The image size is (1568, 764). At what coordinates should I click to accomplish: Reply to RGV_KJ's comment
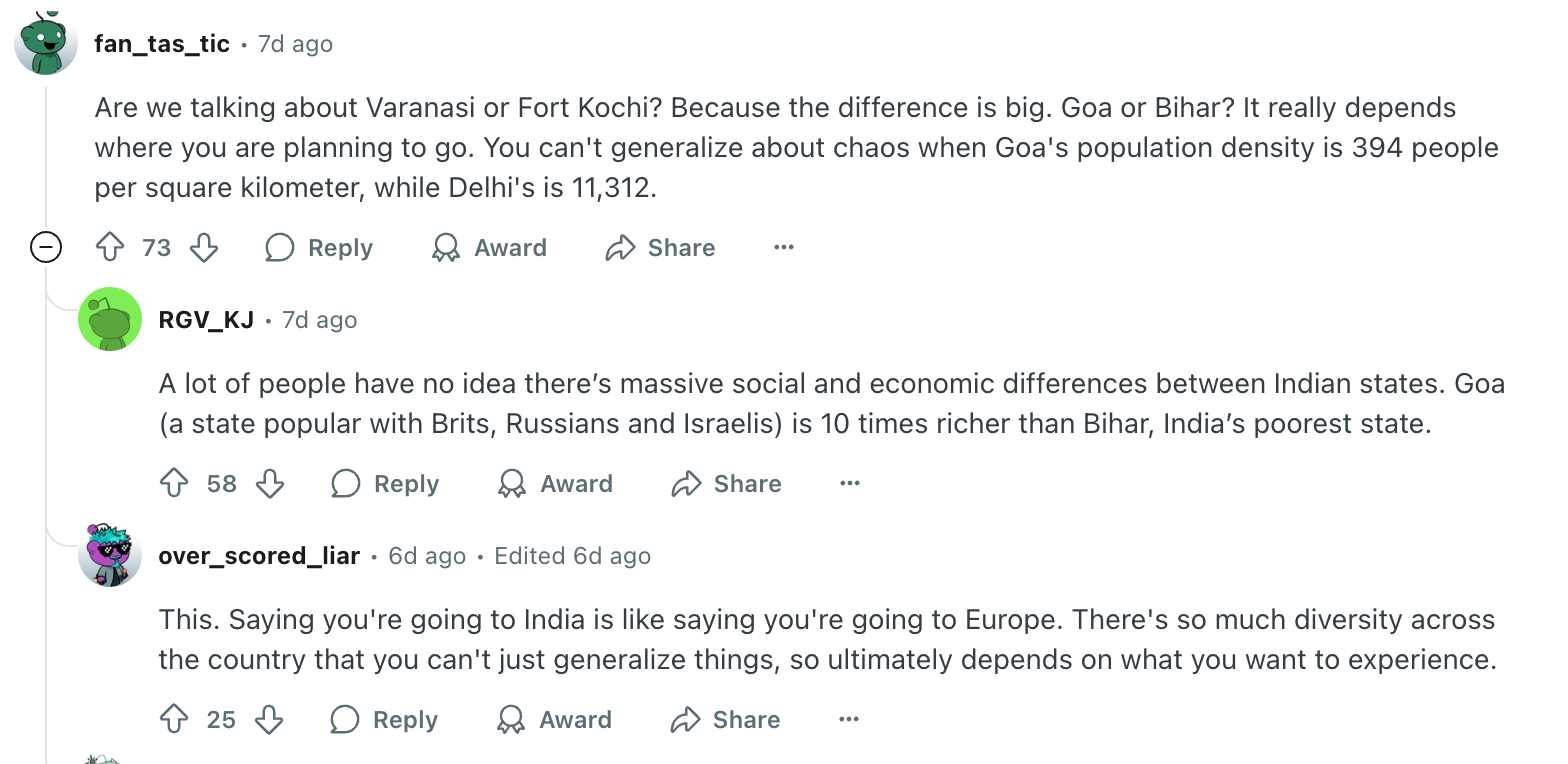point(385,484)
